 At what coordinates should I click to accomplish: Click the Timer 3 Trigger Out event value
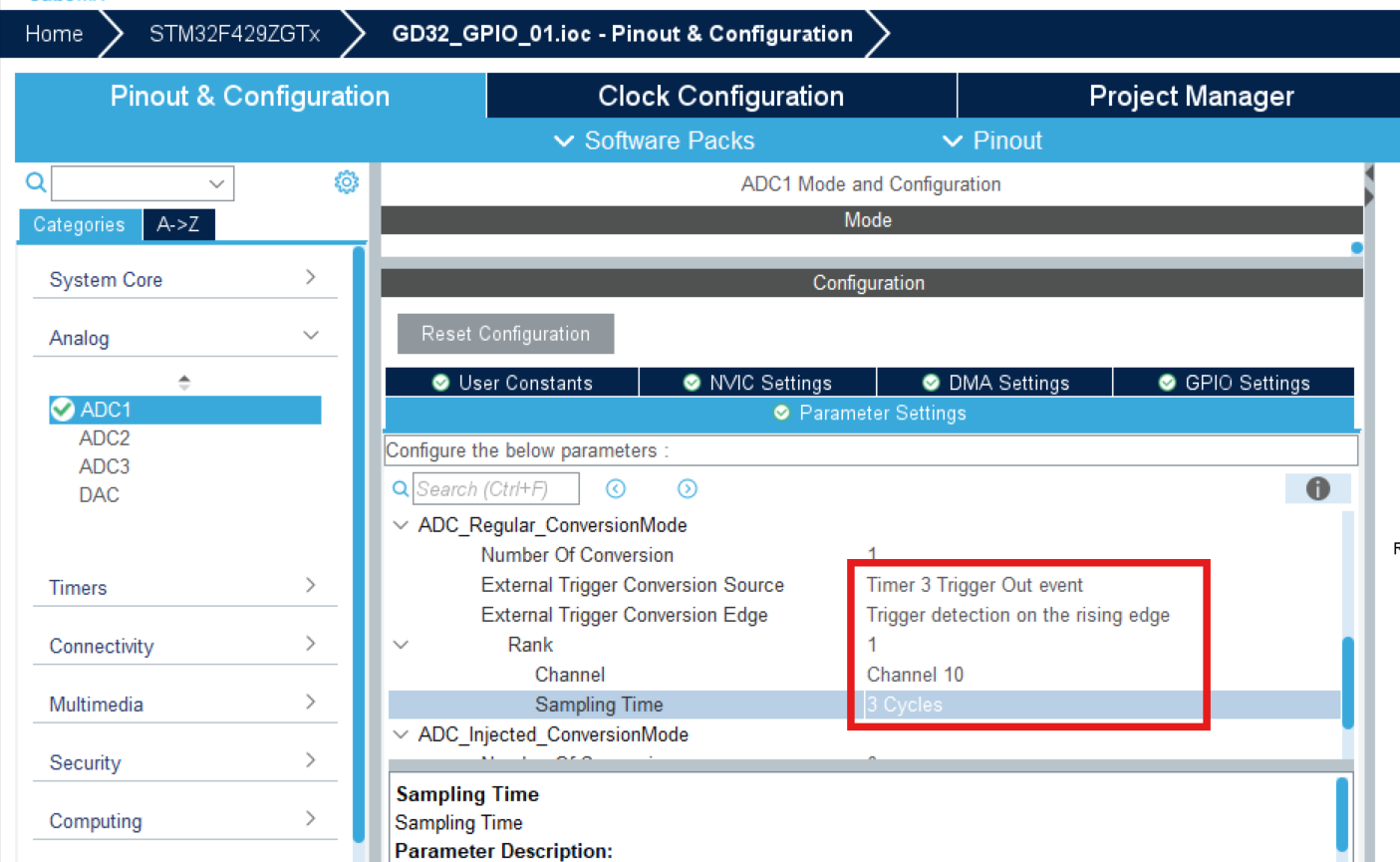click(975, 585)
